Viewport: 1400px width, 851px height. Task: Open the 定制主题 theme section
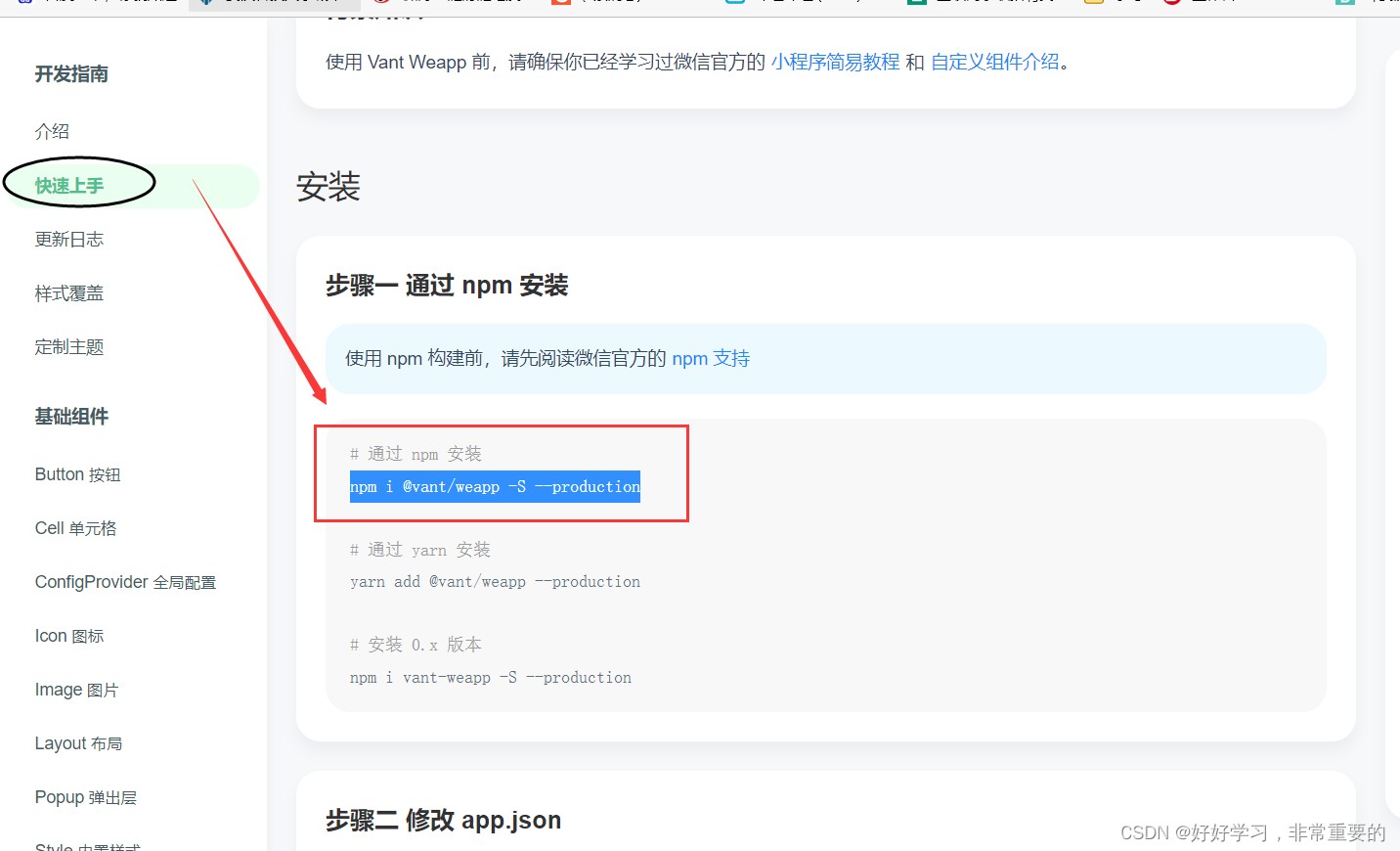(68, 345)
